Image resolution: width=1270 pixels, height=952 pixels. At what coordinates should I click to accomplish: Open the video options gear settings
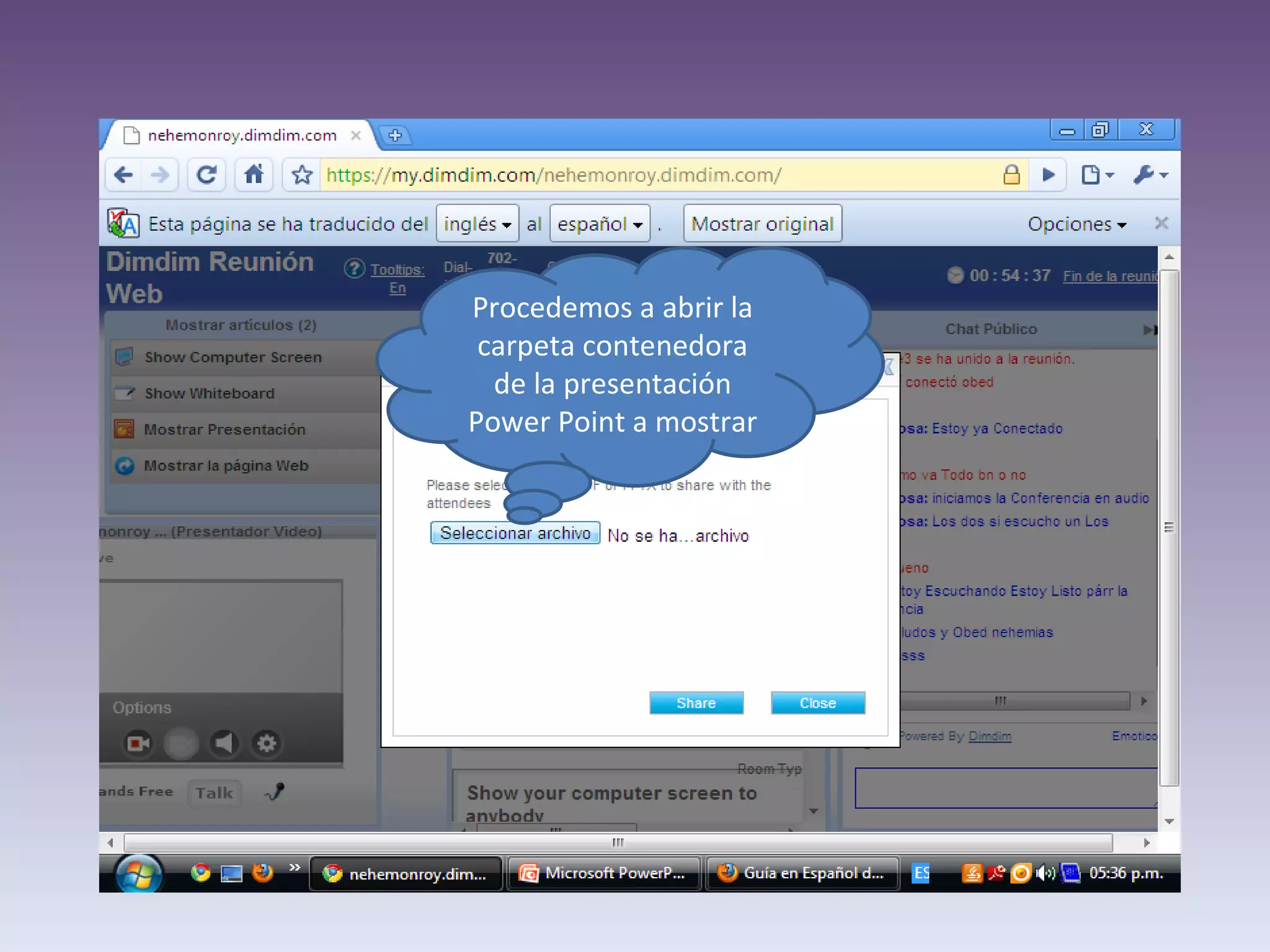[267, 743]
